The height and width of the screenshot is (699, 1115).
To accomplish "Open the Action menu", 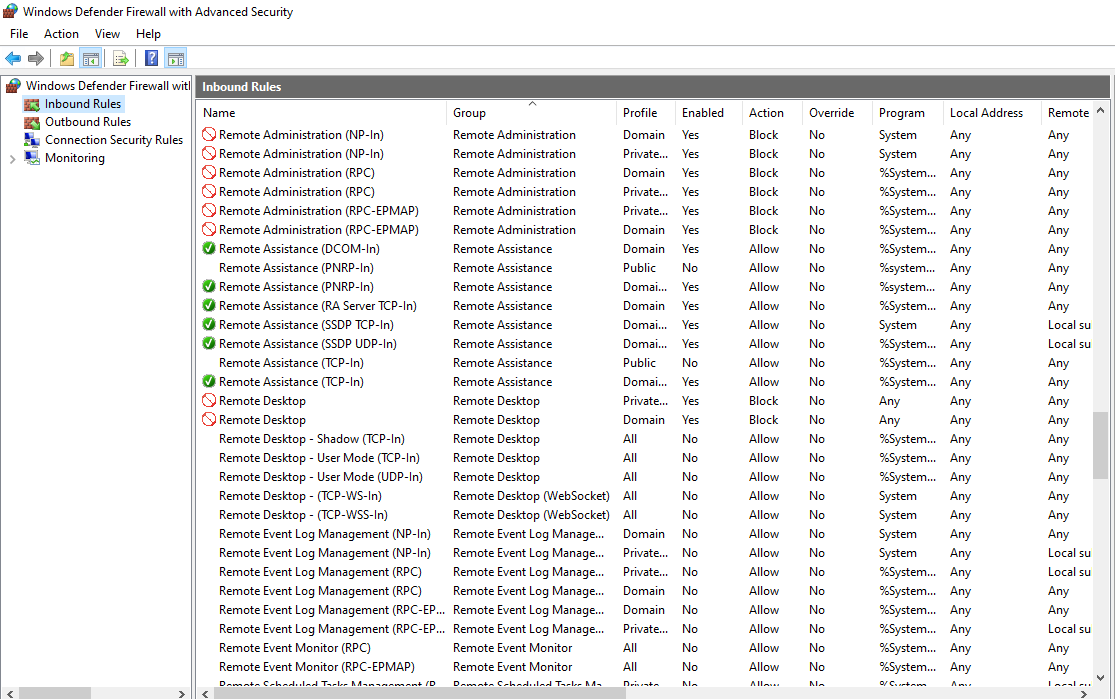I will pos(61,34).
